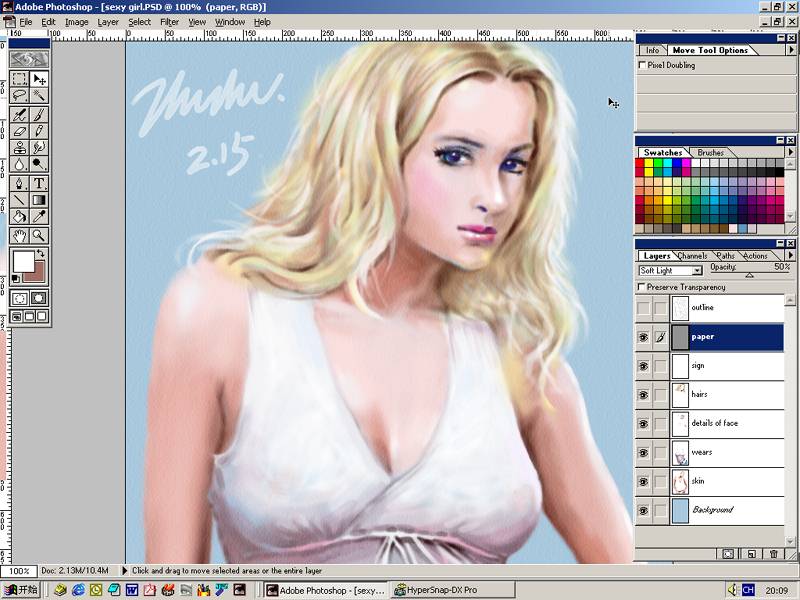Switch to the Brushes tab

[x=710, y=152]
